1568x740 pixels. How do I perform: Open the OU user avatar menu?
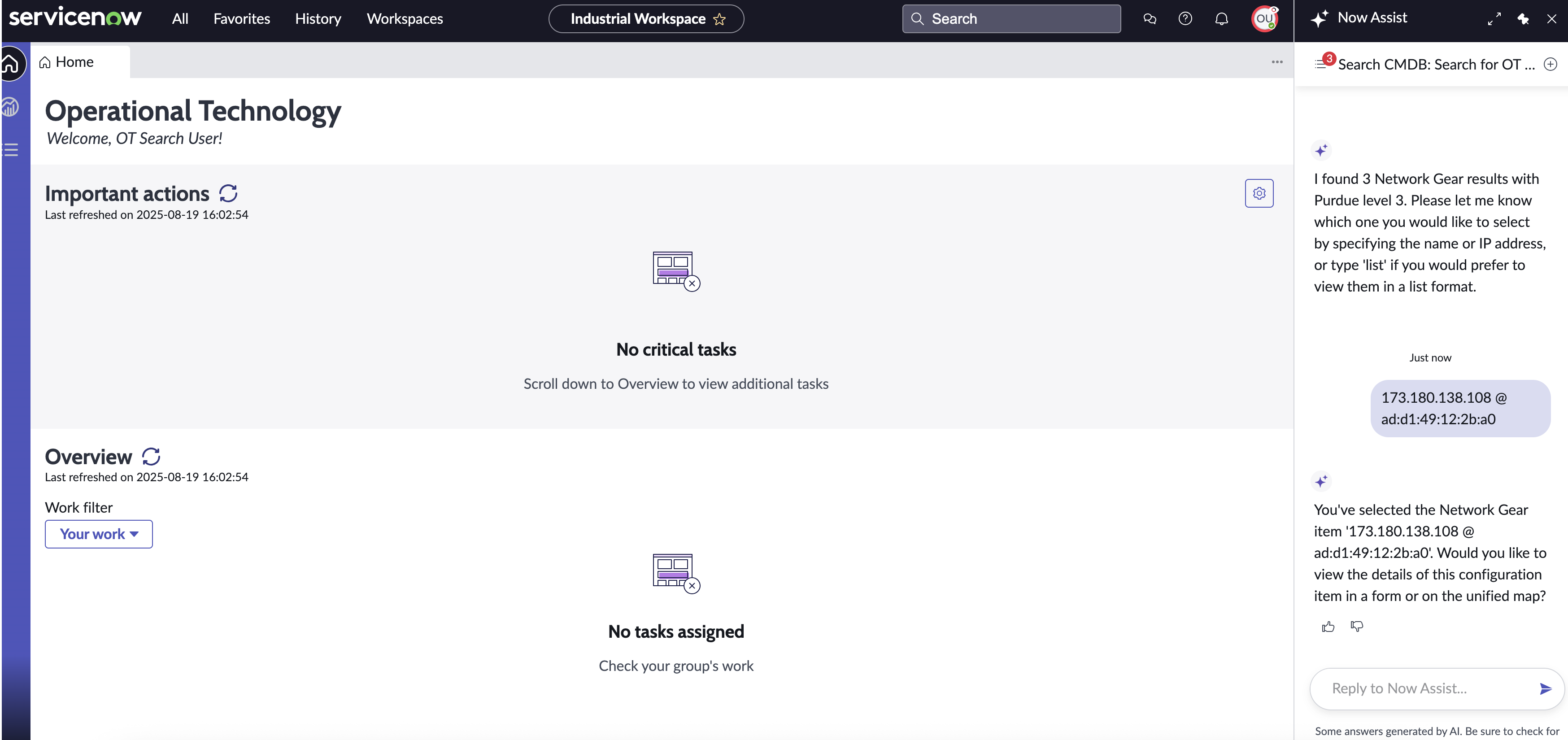coord(1264,19)
